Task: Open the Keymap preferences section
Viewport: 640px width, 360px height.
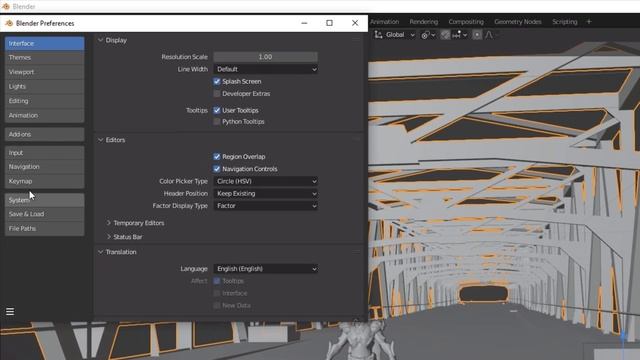Action: pos(44,181)
